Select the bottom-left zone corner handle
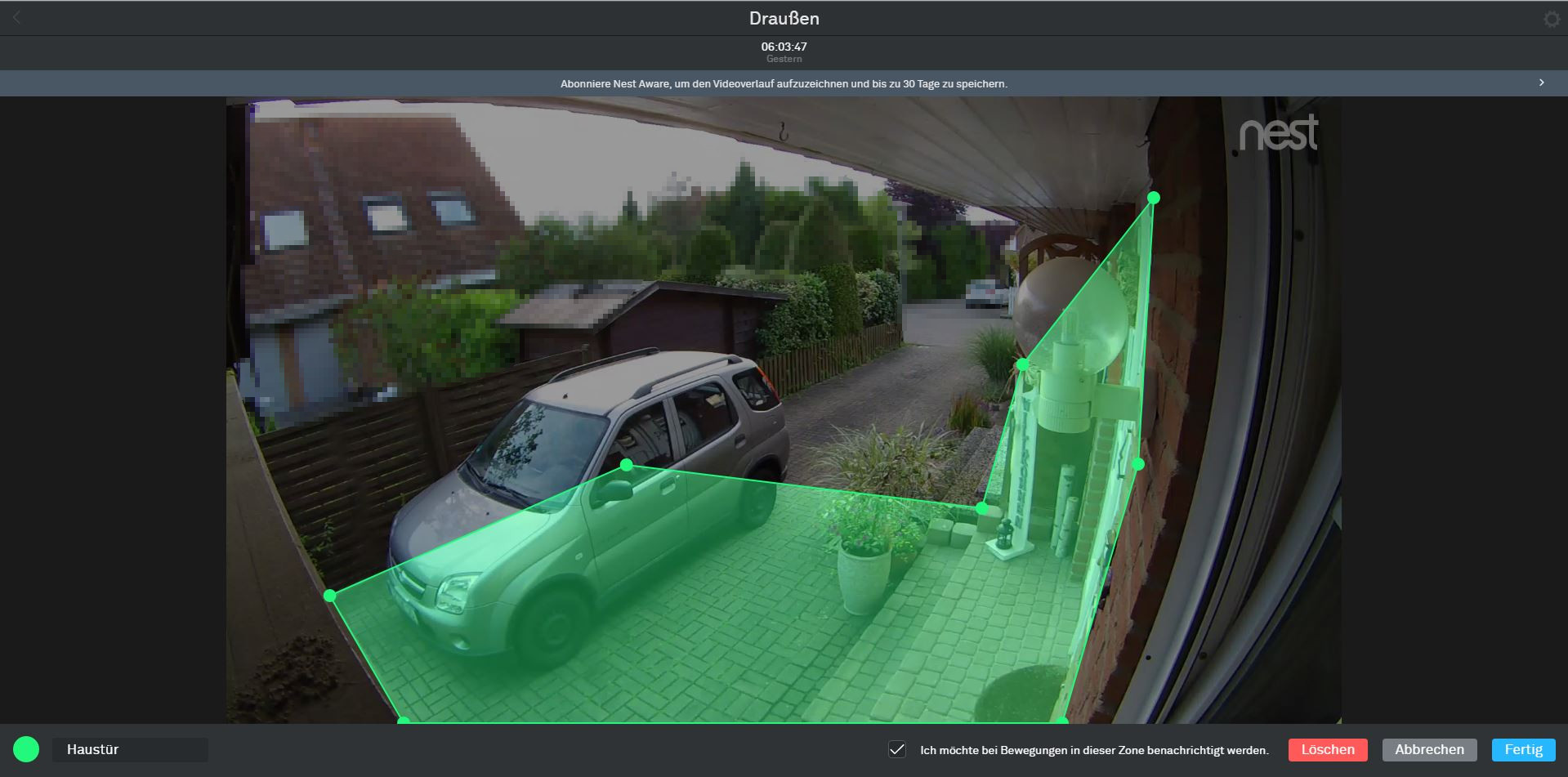The width and height of the screenshot is (1568, 777). tap(403, 721)
